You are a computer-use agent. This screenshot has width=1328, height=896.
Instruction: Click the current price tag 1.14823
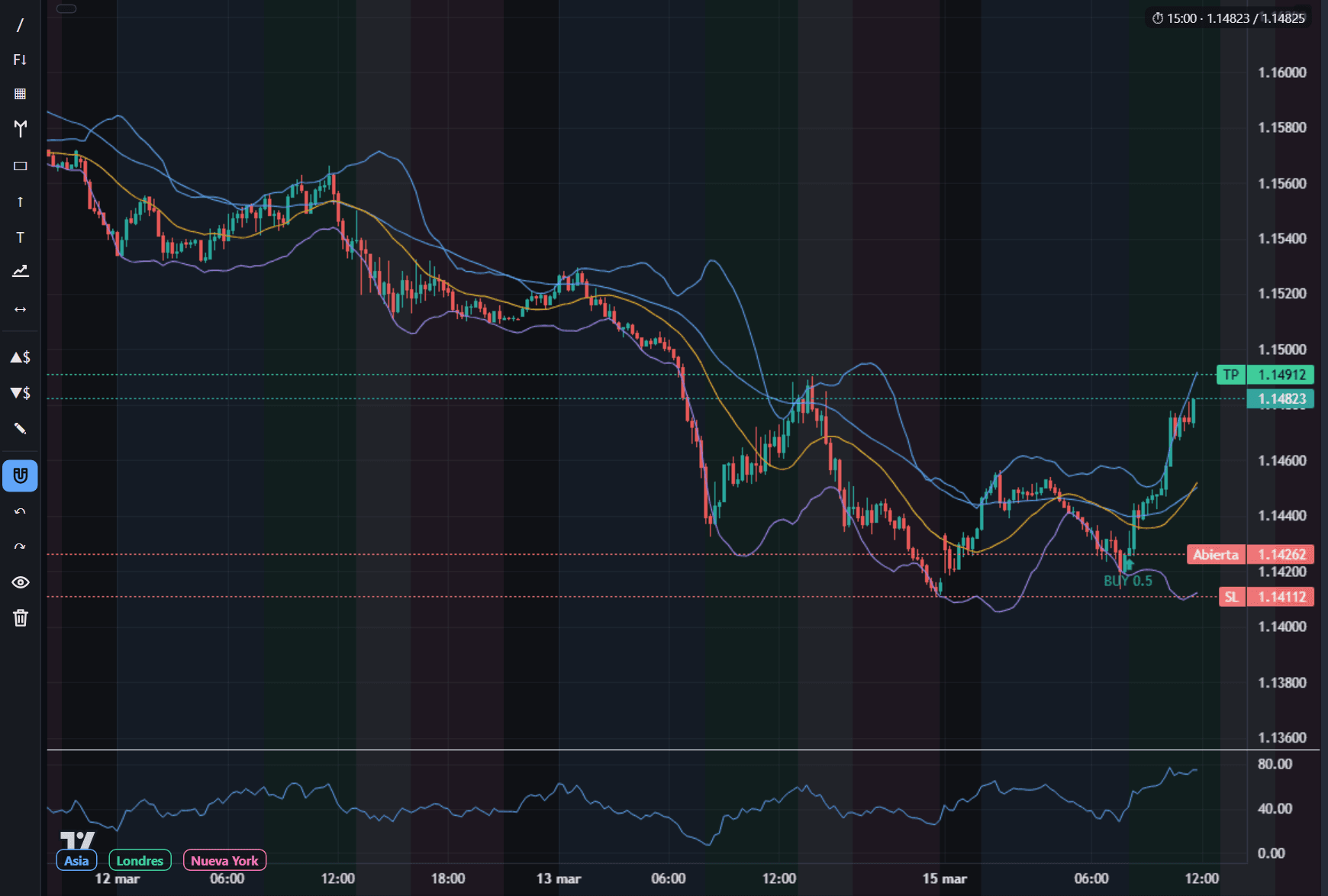[x=1281, y=399]
